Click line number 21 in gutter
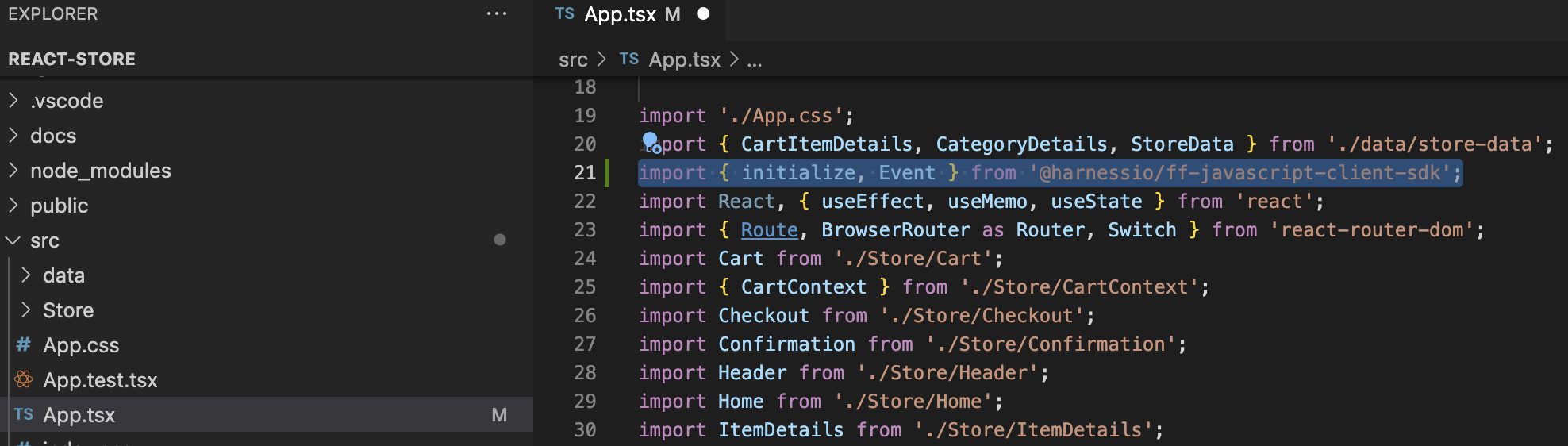Image resolution: width=1568 pixels, height=446 pixels. coord(585,173)
